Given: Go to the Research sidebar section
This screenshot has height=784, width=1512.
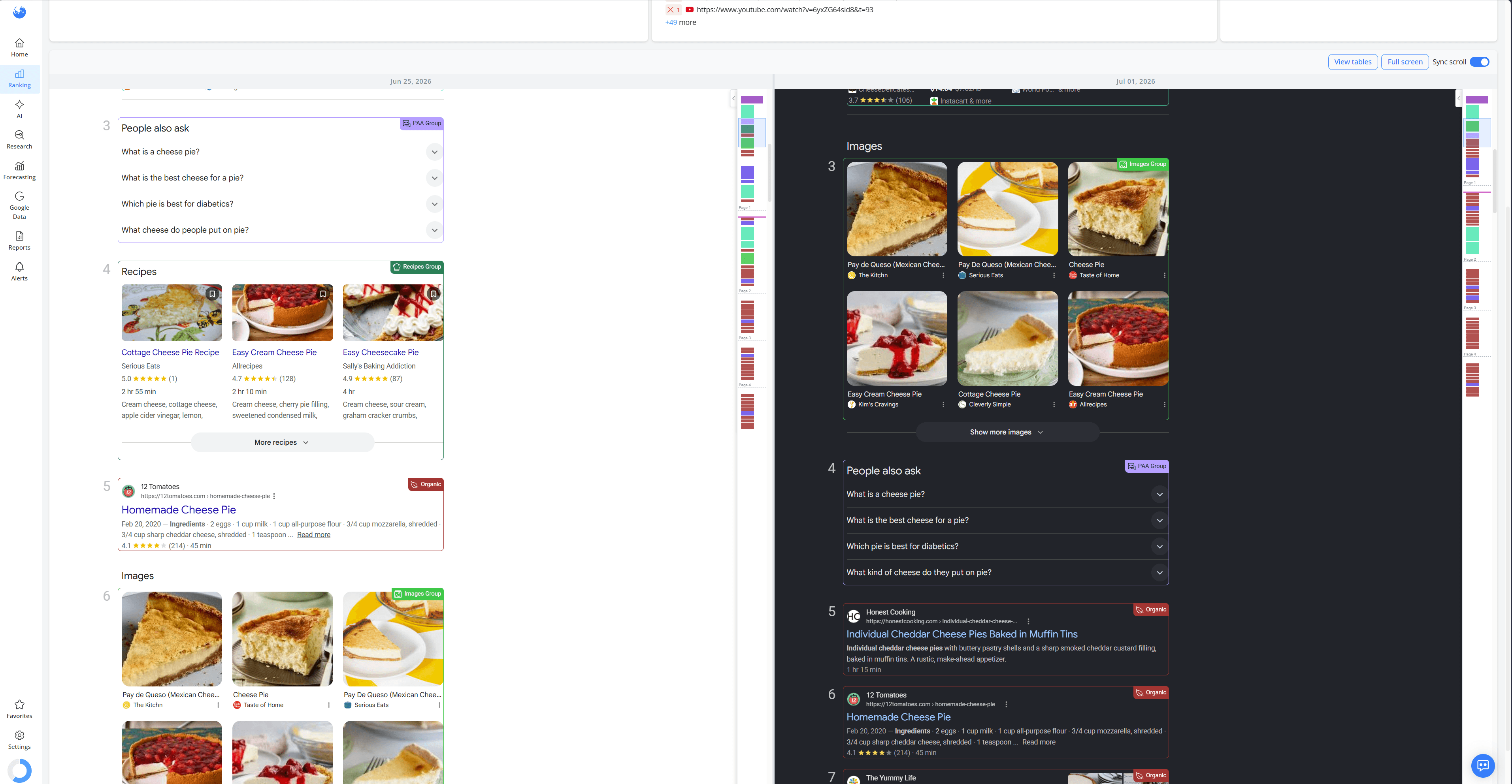Looking at the screenshot, I should pyautogui.click(x=19, y=140).
